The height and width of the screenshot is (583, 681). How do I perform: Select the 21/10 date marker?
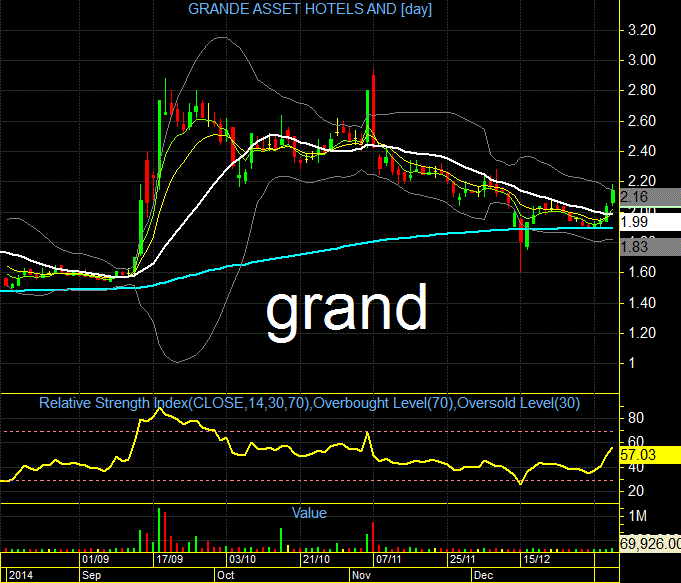point(316,559)
